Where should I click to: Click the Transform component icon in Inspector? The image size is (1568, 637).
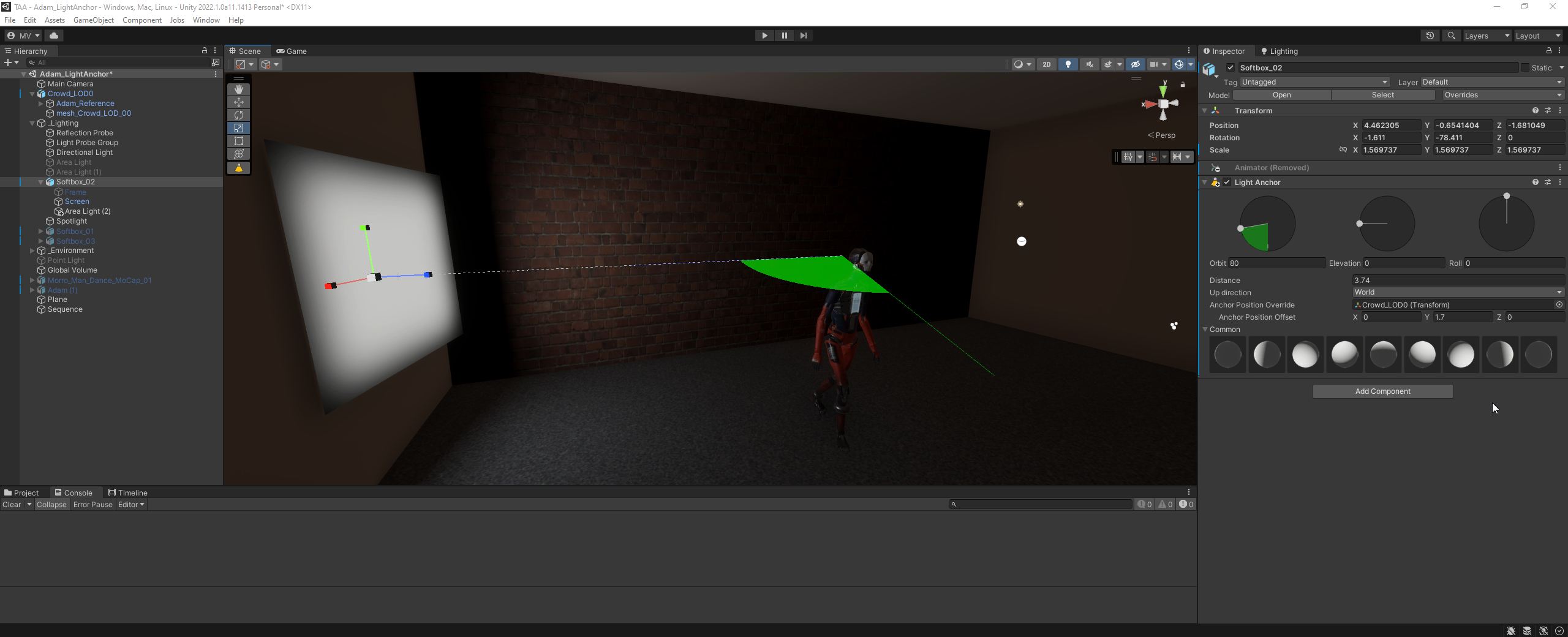tap(1215, 110)
